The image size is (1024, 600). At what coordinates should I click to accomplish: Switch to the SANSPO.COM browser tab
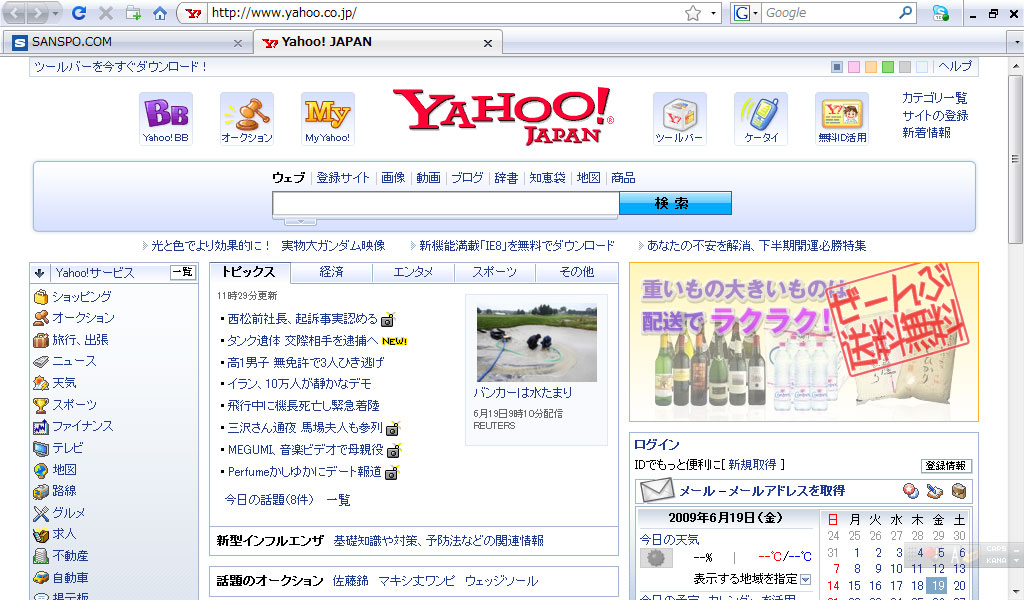pos(126,42)
